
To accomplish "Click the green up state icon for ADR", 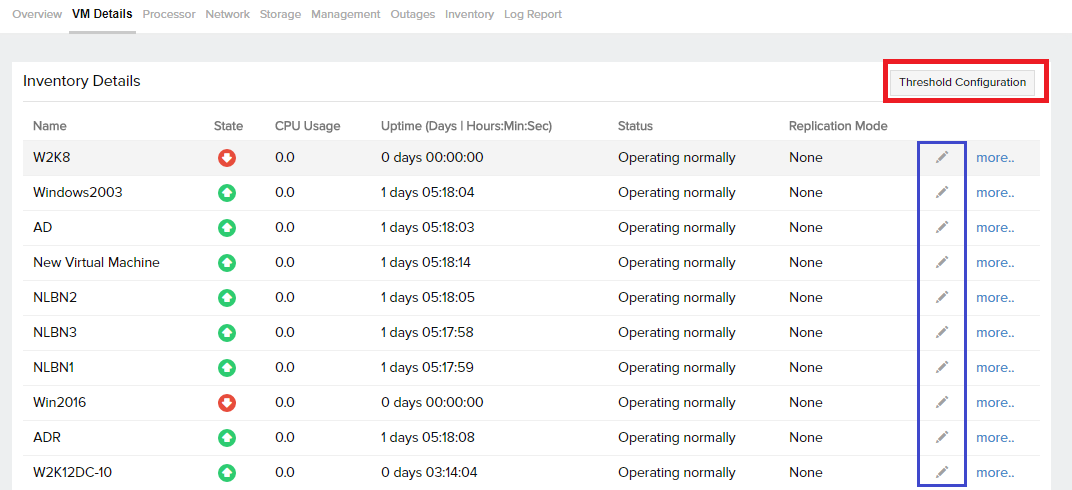I will [227, 438].
